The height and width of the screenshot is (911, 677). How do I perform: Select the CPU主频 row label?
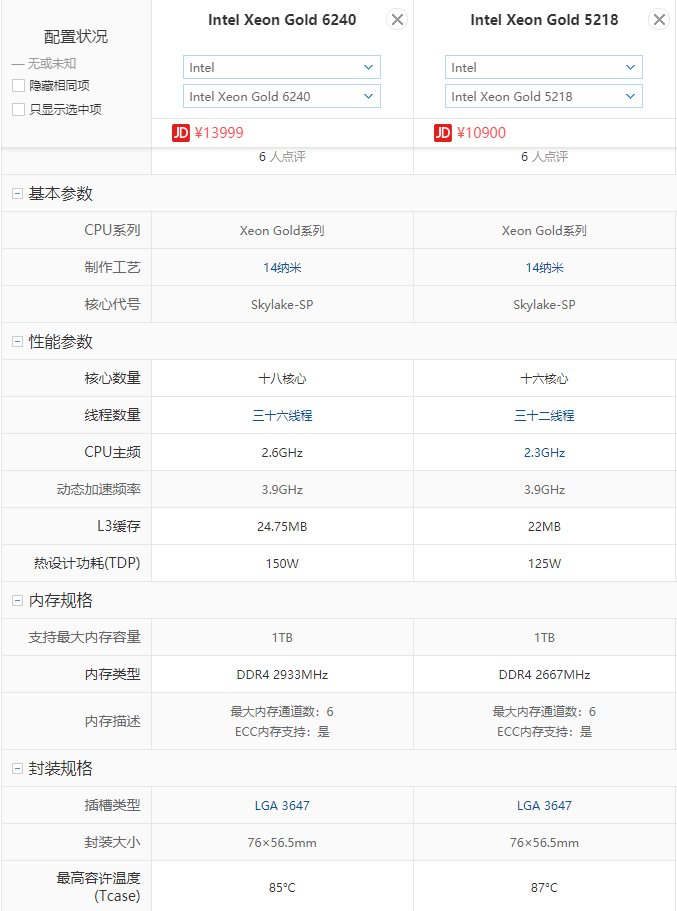(x=112, y=452)
